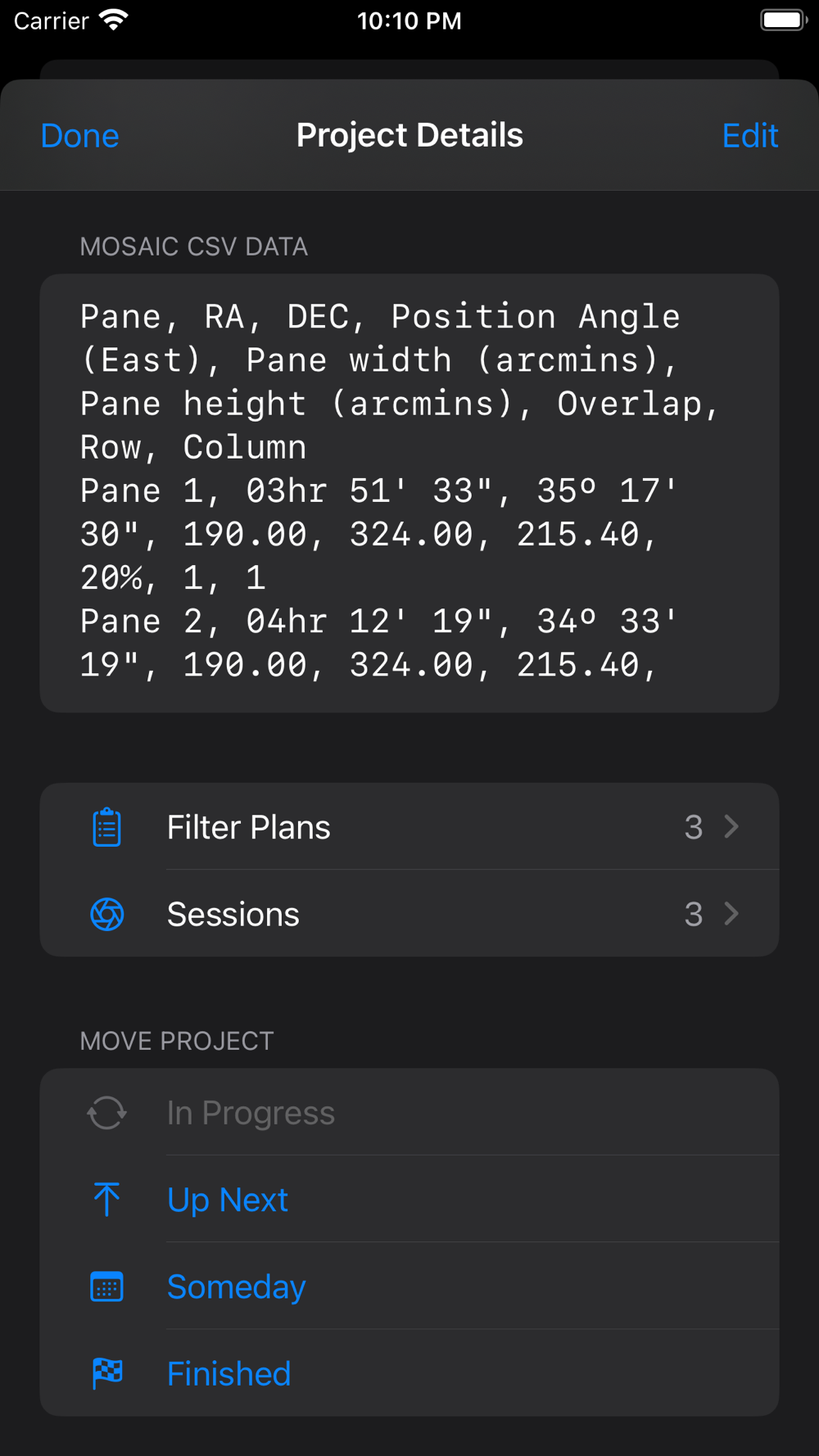Tap the Up Next arrow icon
This screenshot has height=1456, width=819.
click(106, 1200)
